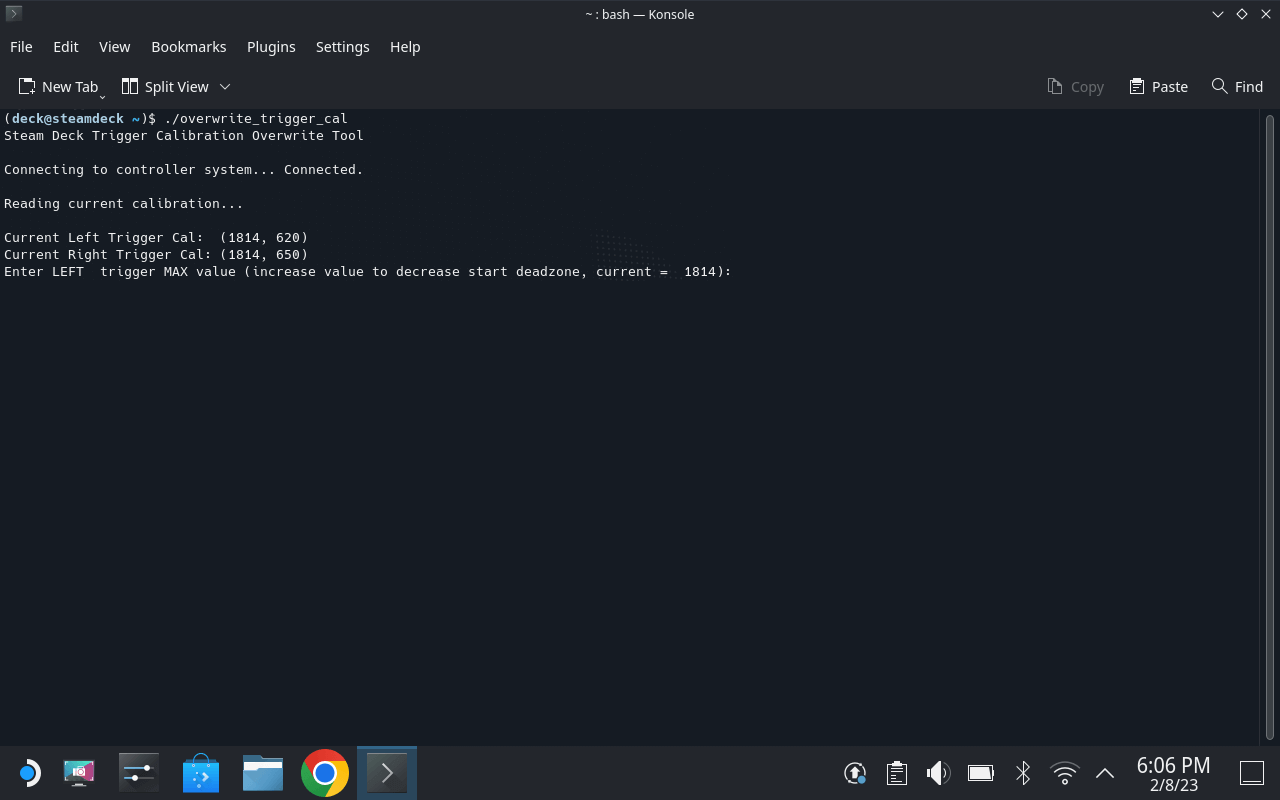Screen dimensions: 1280x800
Task: Click the 'Current Left Trigger Cal' line
Action: pyautogui.click(x=156, y=237)
